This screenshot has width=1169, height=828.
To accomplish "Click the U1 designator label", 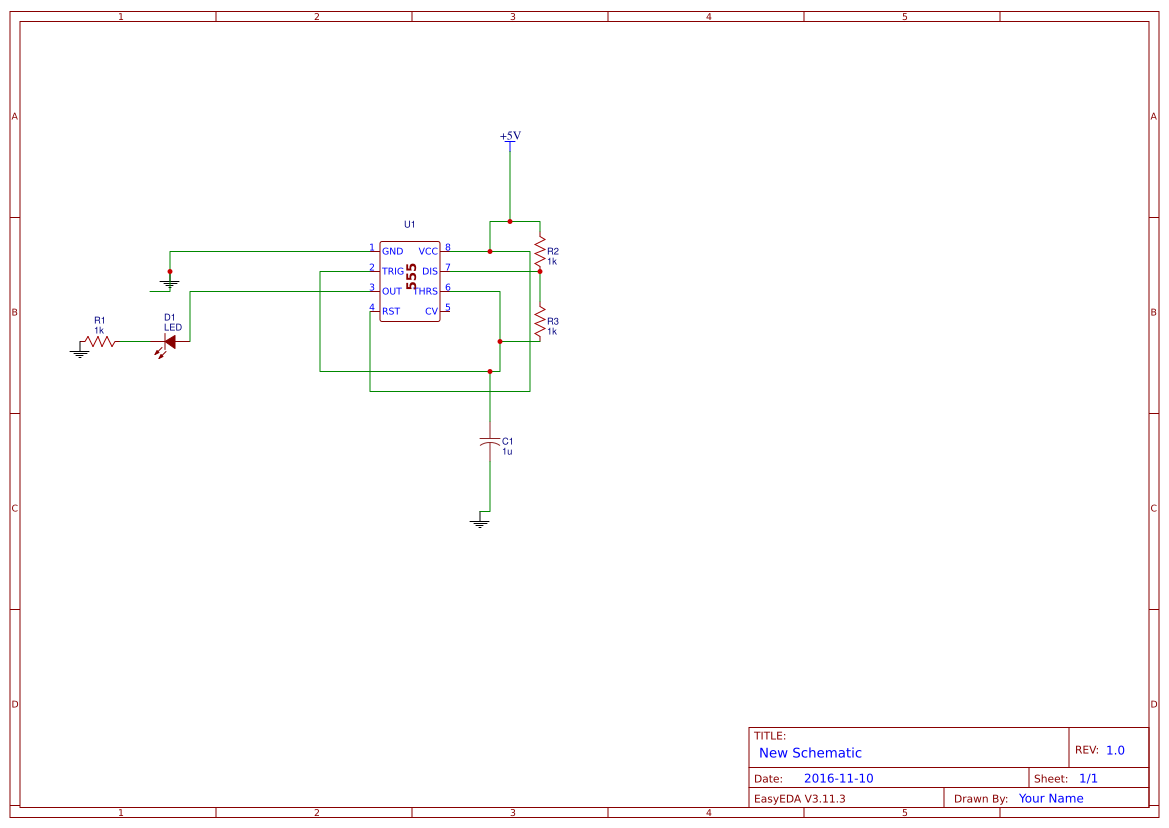I will tap(409, 224).
